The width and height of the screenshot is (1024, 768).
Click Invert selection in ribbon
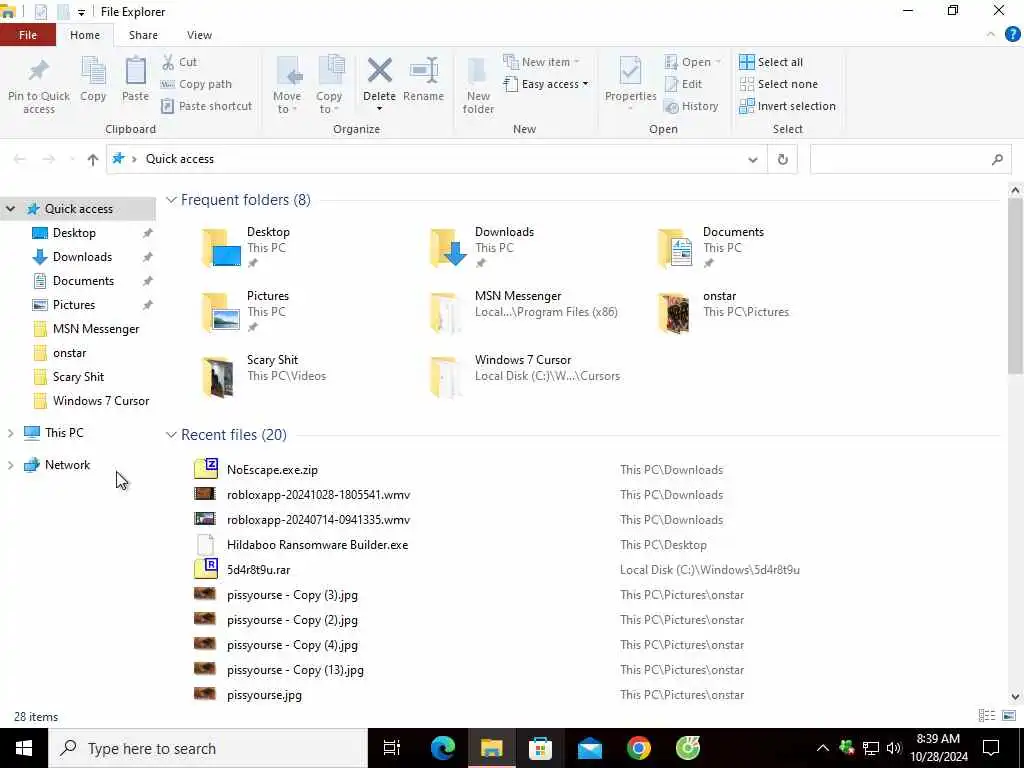(x=788, y=106)
